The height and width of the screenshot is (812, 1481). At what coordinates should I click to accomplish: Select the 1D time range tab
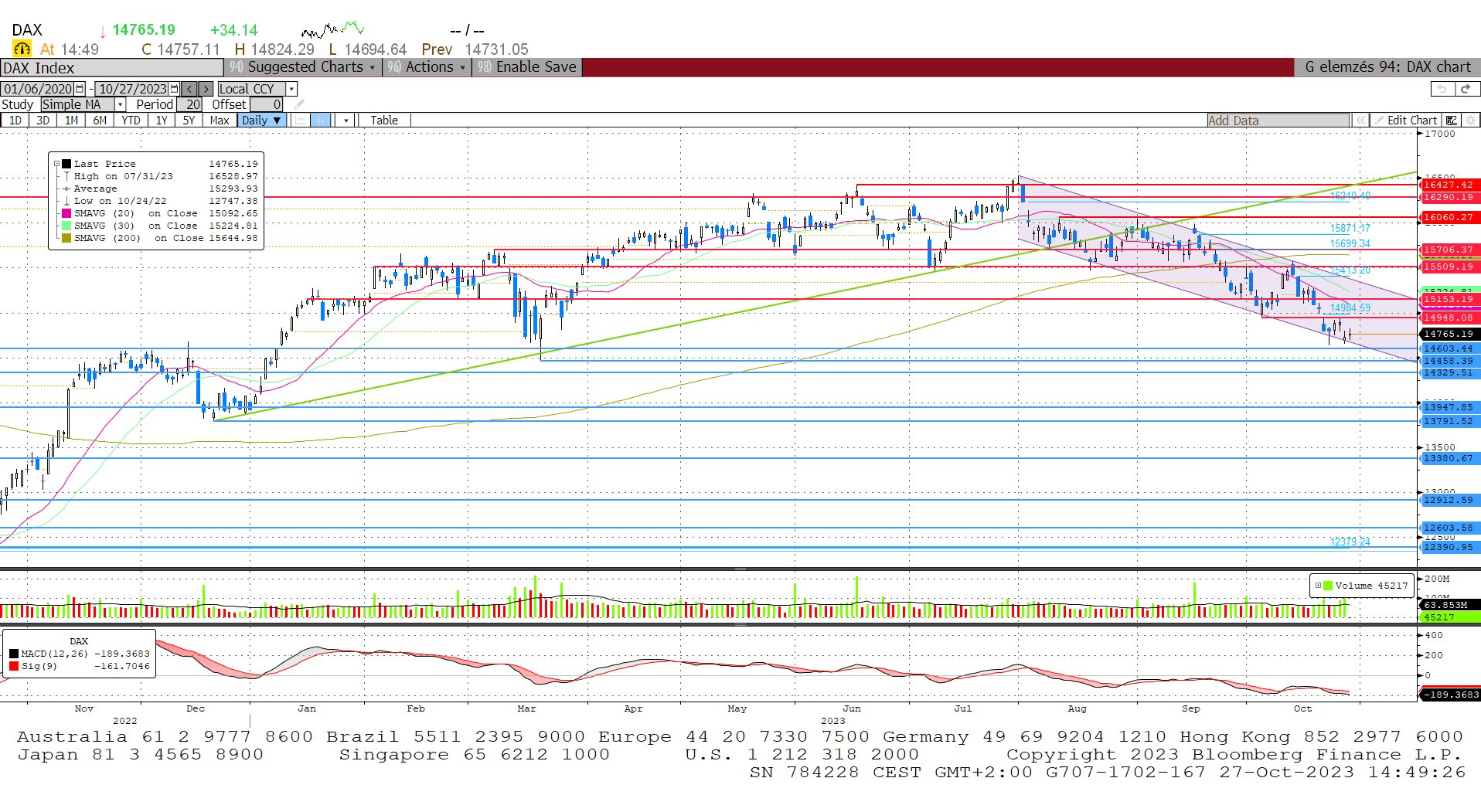[x=15, y=121]
